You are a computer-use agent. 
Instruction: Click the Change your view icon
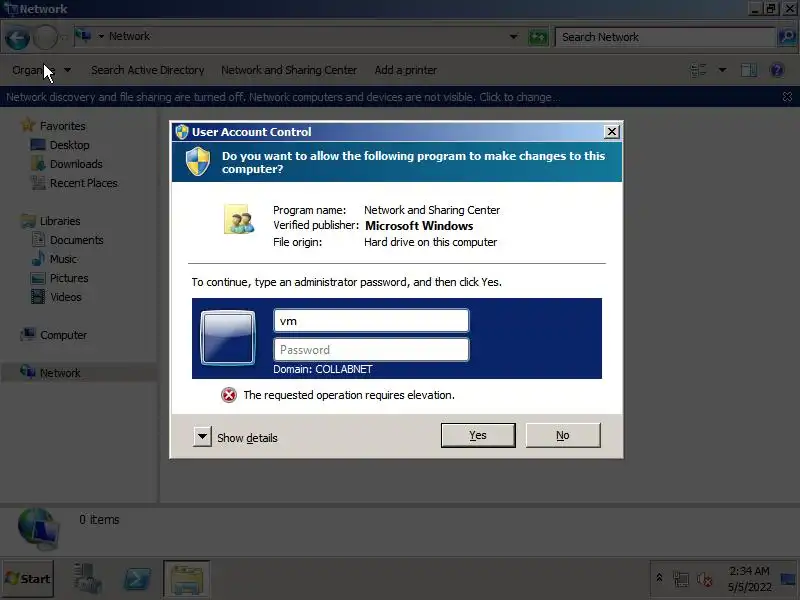tap(698, 70)
